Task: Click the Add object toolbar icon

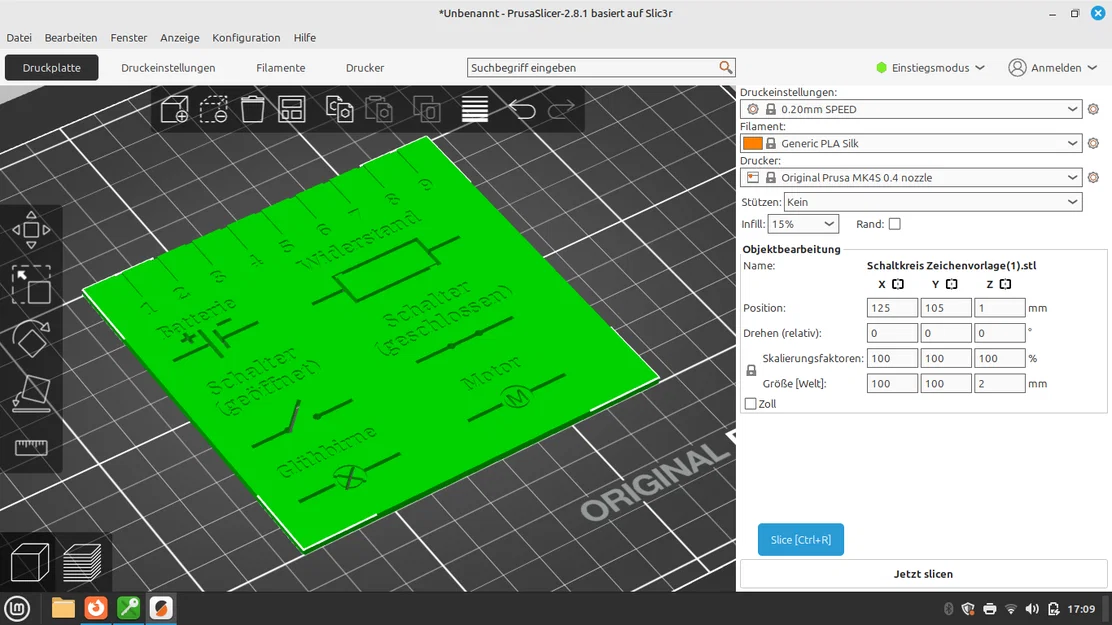Action: point(174,109)
